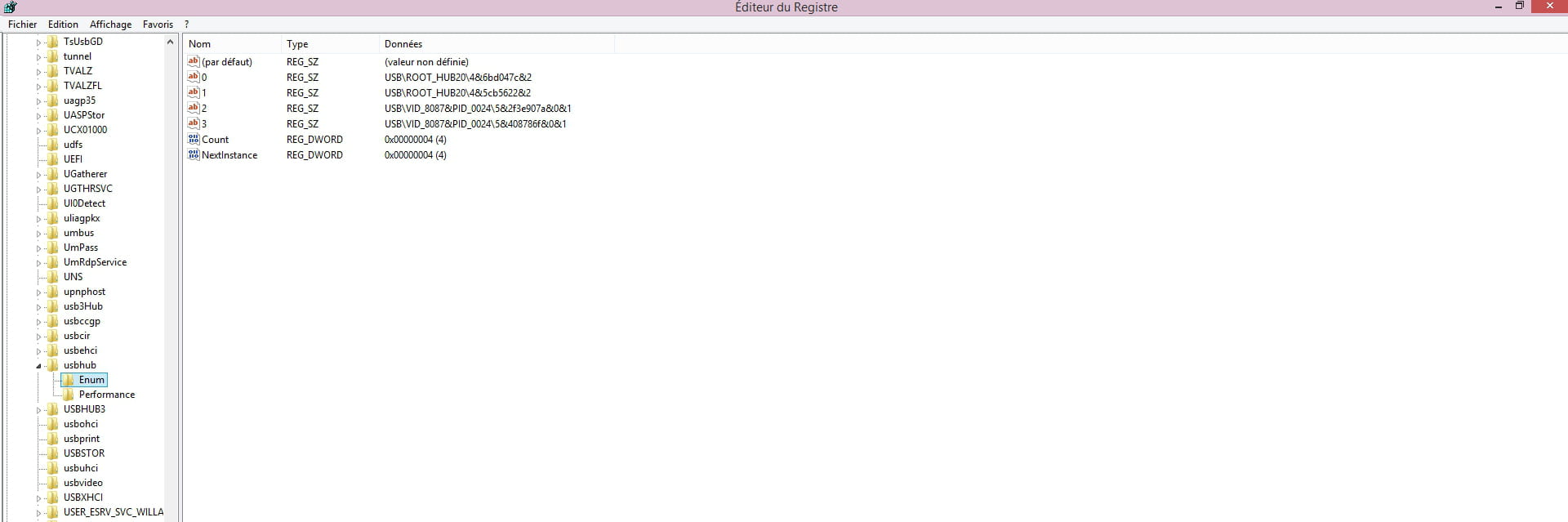Sort values by Nom column header
The image size is (1568, 522).
[x=232, y=44]
